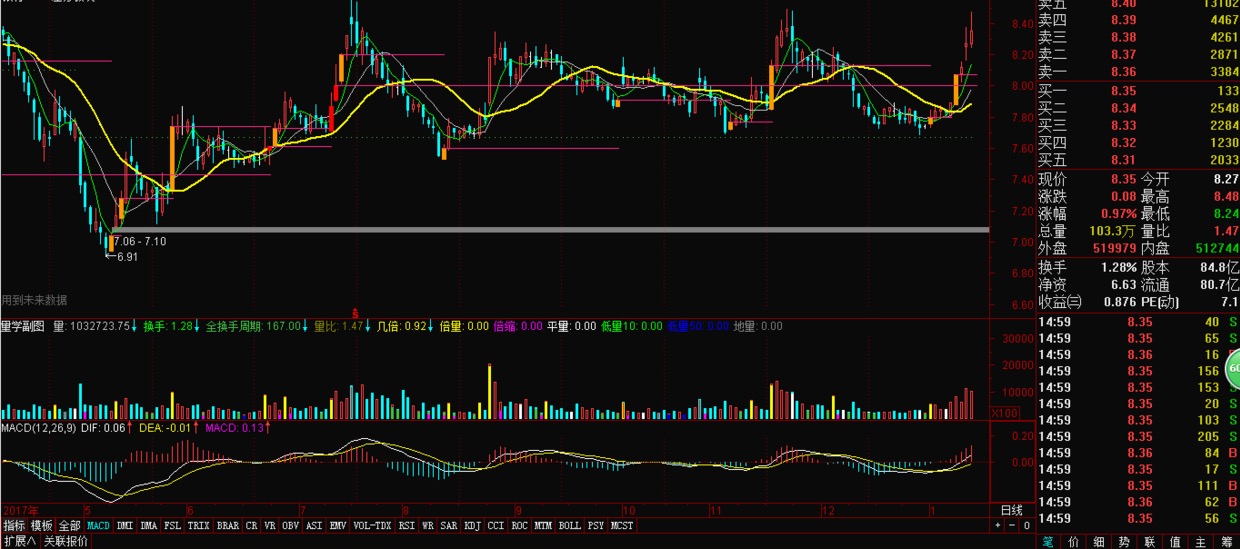1240x549 pixels.
Task: Switch indicator to BOLL
Action: tap(569, 525)
